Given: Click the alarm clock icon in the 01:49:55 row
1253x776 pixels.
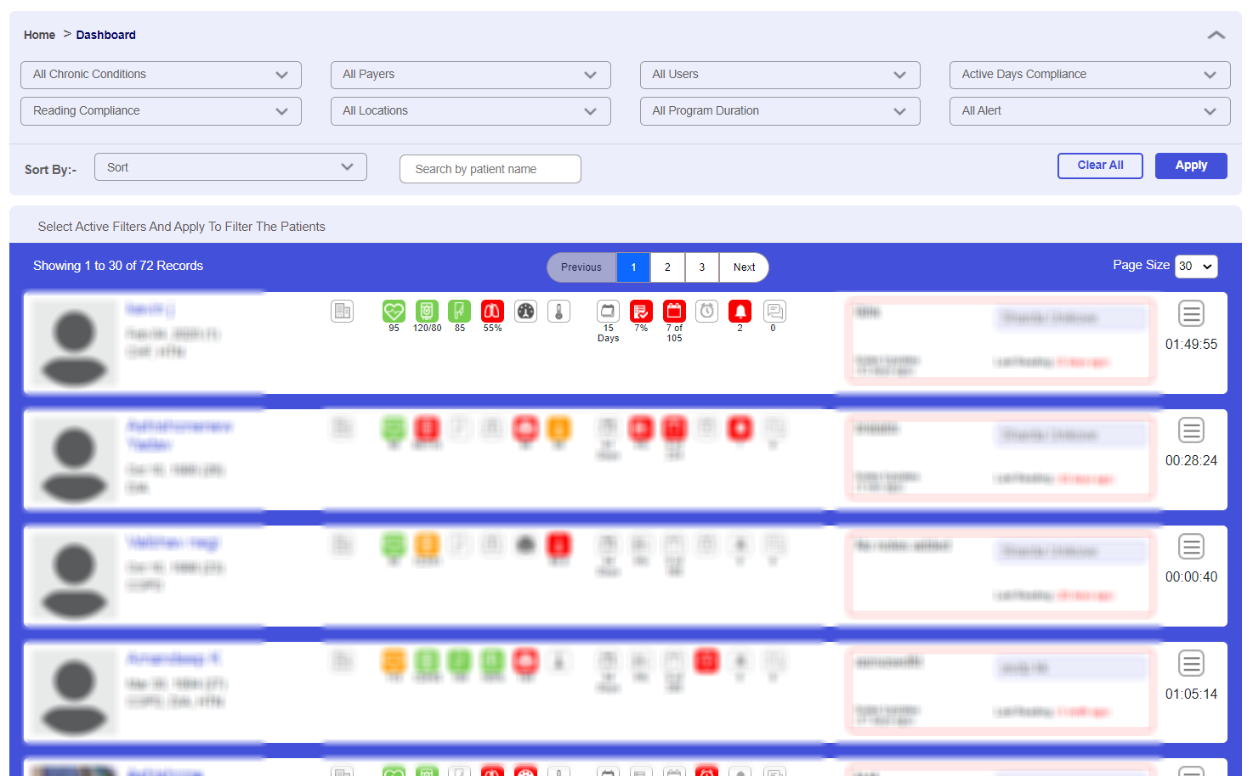Looking at the screenshot, I should (x=707, y=311).
